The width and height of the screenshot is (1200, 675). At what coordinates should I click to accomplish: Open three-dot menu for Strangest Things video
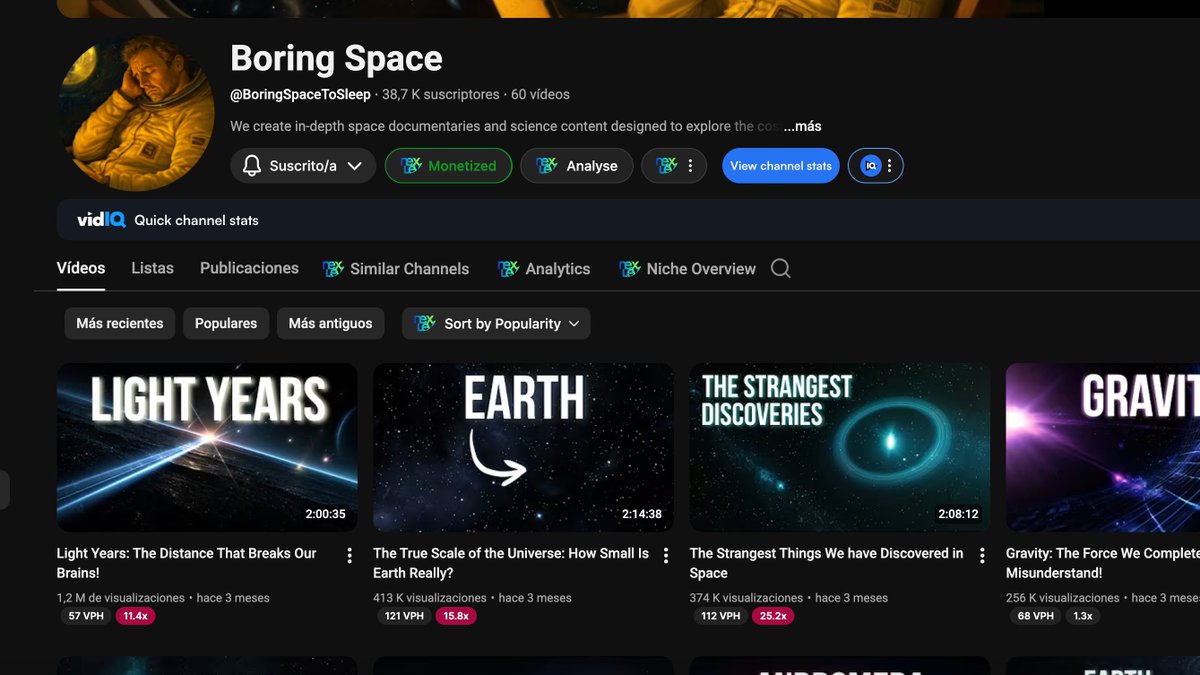coord(982,556)
